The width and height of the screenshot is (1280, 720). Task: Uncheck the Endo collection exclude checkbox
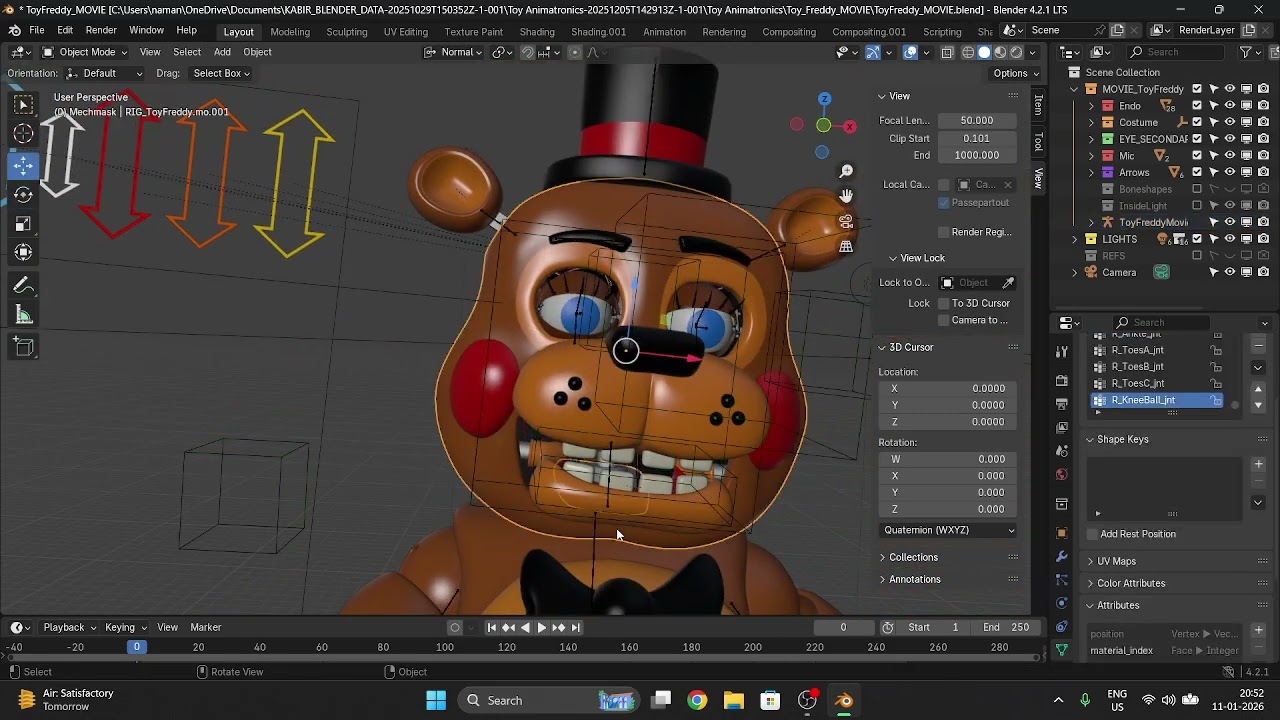(x=1197, y=105)
